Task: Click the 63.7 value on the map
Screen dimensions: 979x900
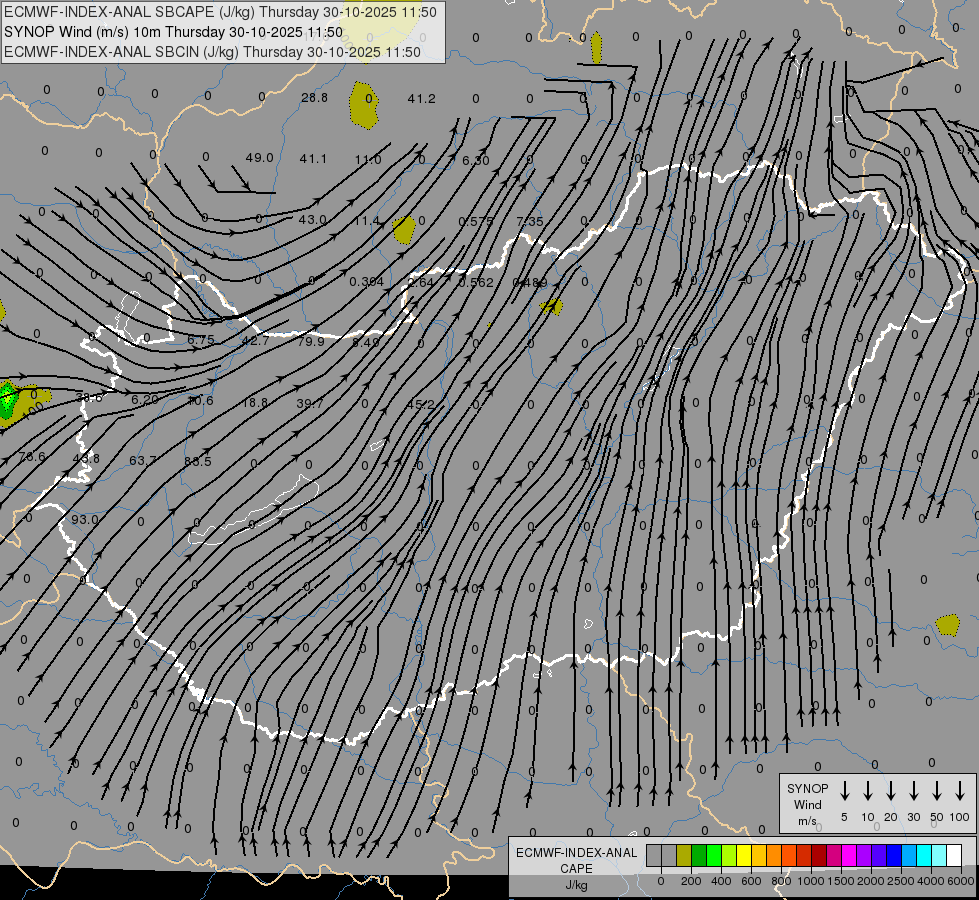Action: click(142, 460)
